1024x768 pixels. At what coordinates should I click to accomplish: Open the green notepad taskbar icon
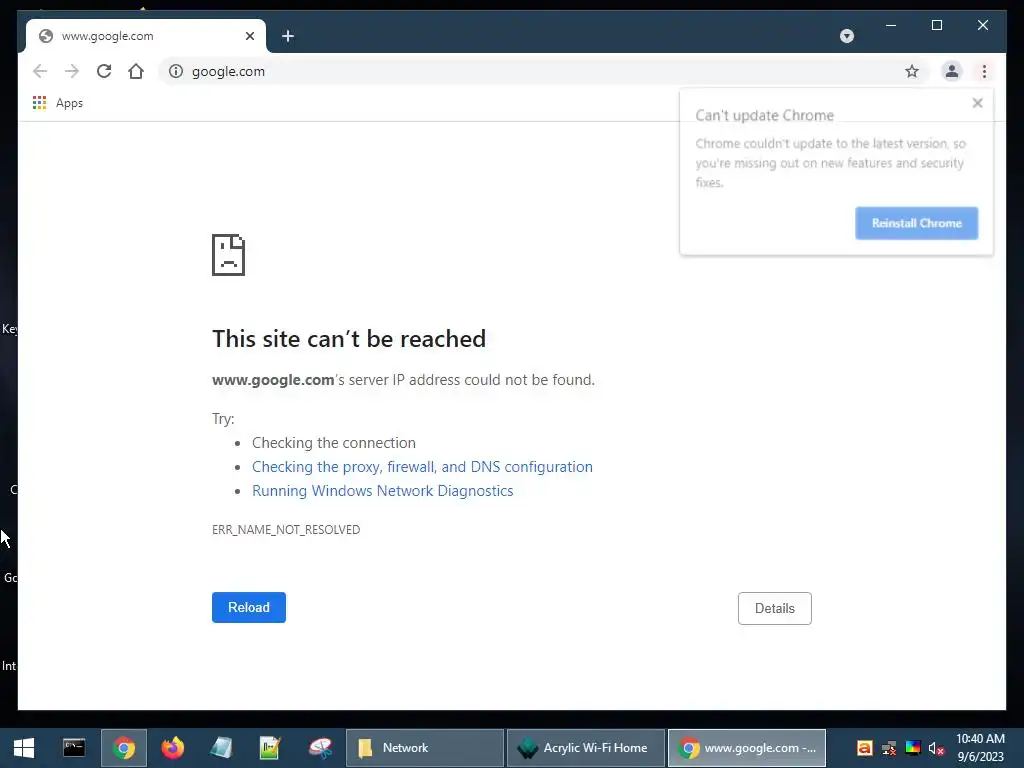point(270,748)
